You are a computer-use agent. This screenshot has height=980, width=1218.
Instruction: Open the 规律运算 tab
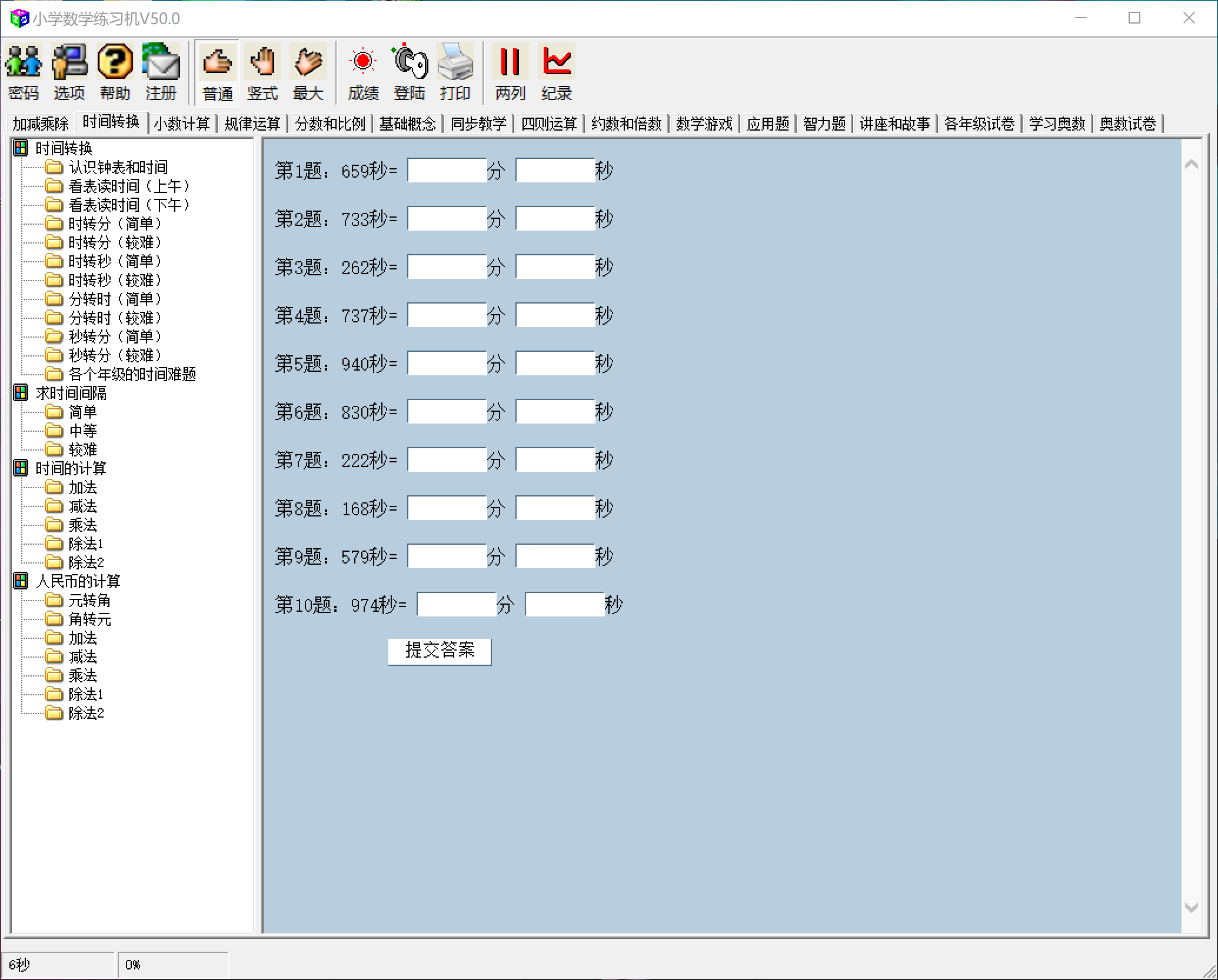pos(252,124)
